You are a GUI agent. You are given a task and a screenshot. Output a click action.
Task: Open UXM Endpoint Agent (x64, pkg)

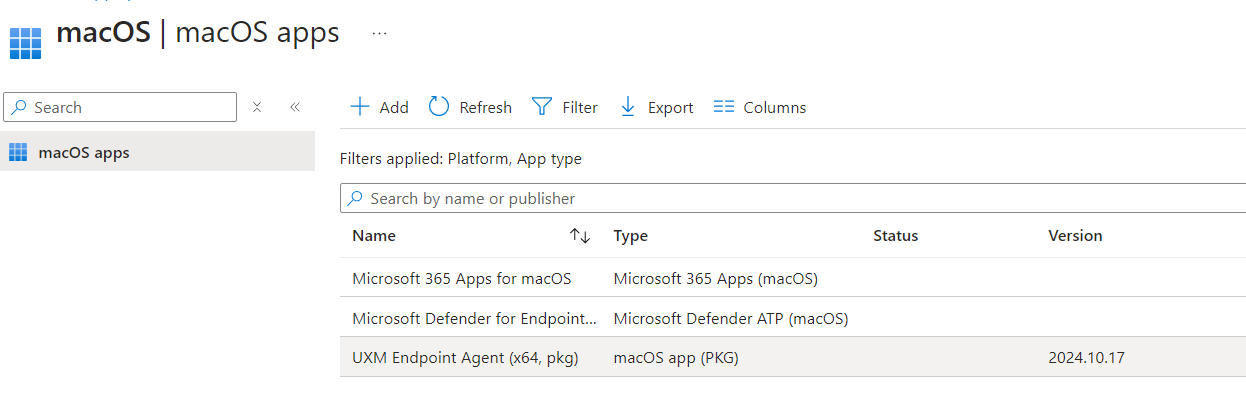pos(465,358)
